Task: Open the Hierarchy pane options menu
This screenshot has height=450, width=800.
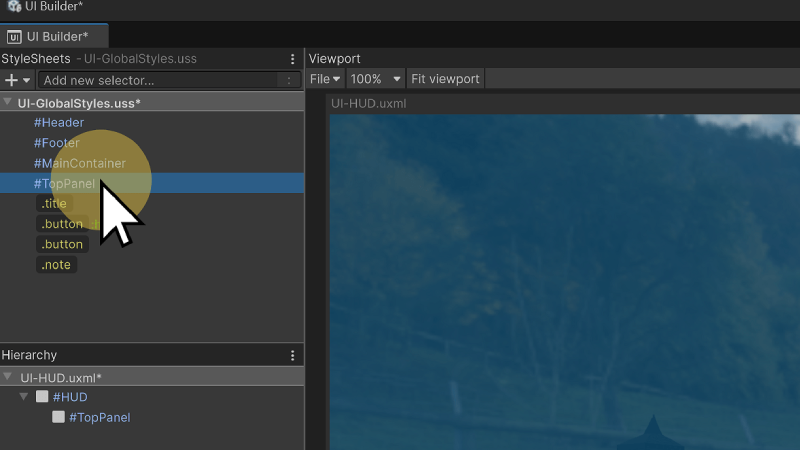Action: [x=292, y=355]
